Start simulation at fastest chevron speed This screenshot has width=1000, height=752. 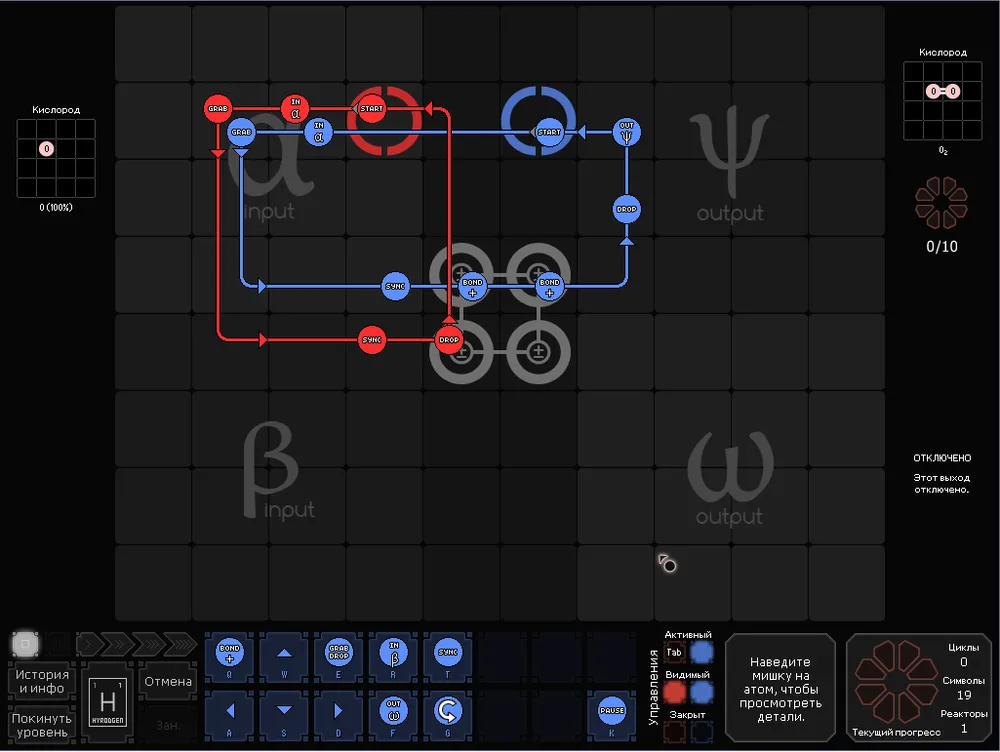click(x=180, y=644)
